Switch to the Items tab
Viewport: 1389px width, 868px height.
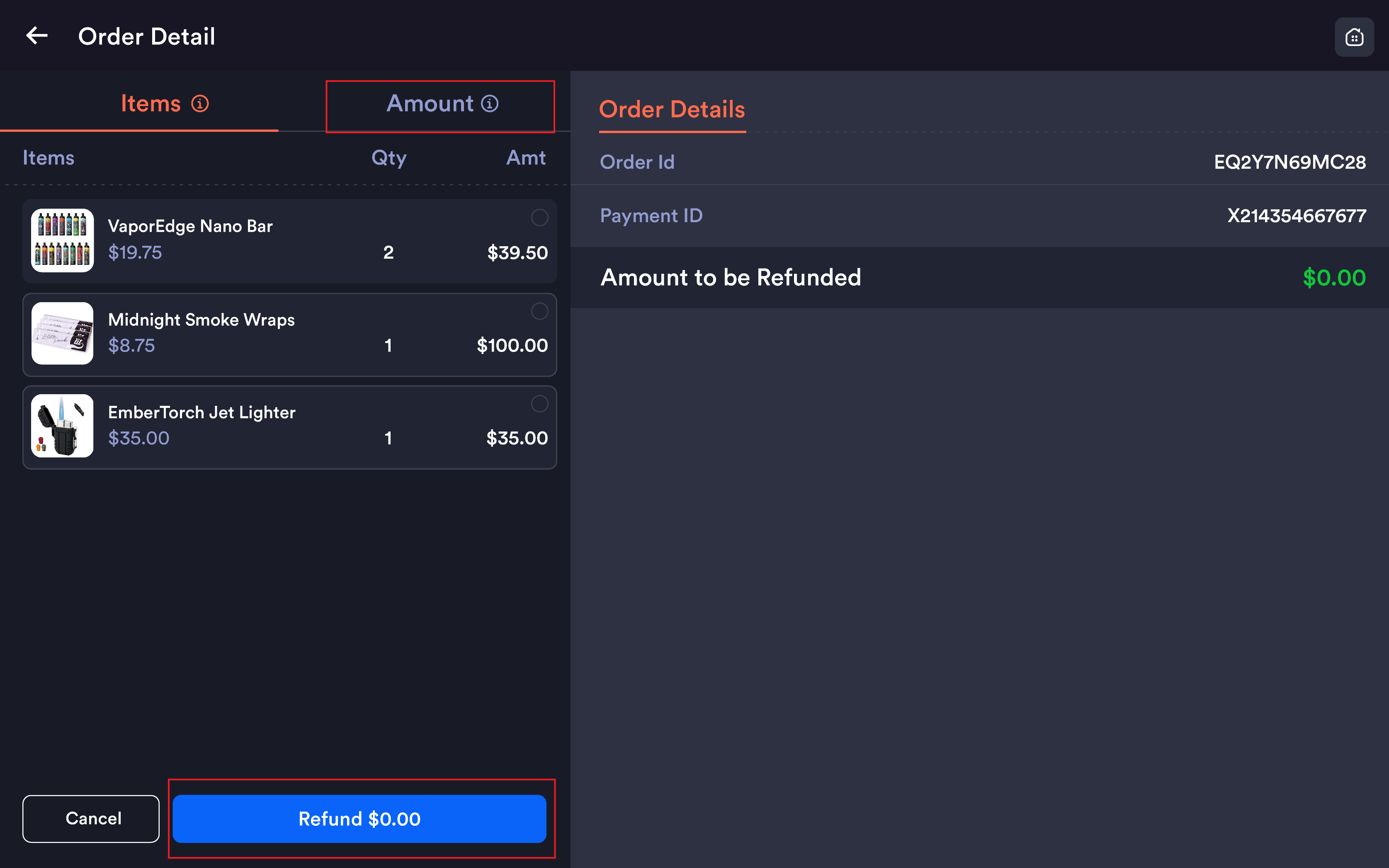(139, 104)
